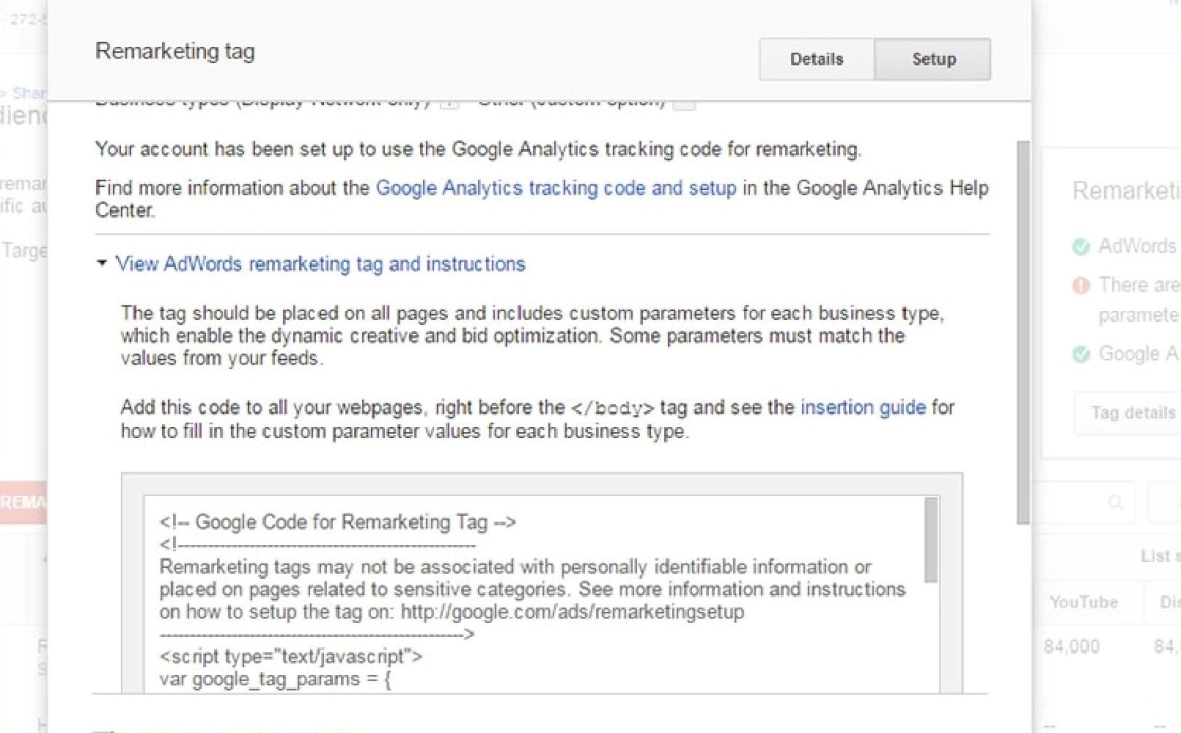The height and width of the screenshot is (733, 1181).
Task: Click the code box's inner scrollbar
Action: (931, 540)
